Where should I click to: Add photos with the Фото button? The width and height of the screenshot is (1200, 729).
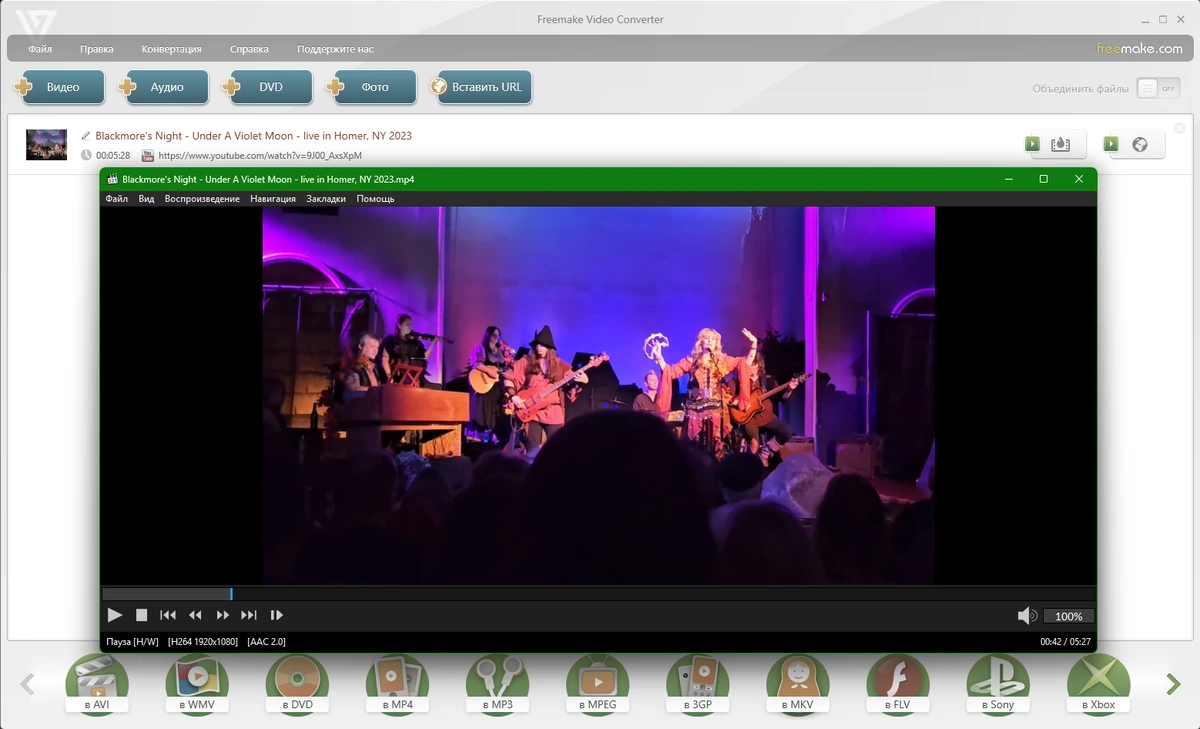[372, 87]
